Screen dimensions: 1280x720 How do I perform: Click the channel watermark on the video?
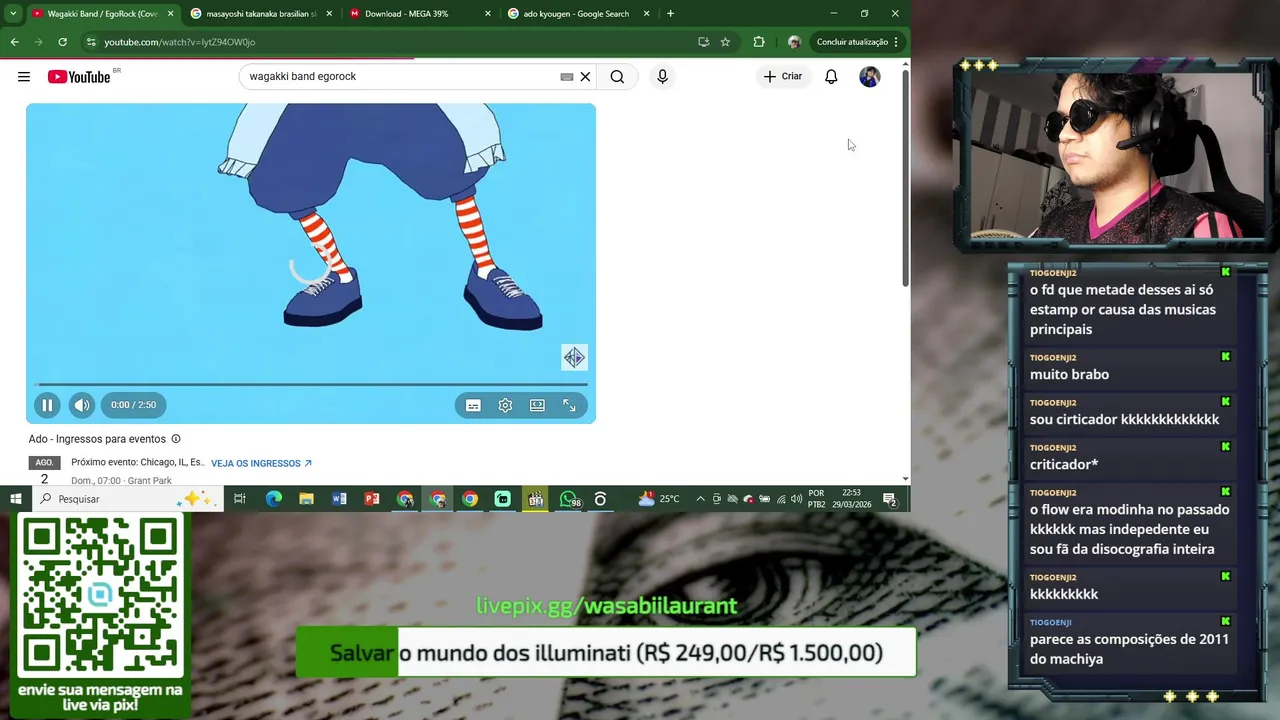(574, 357)
